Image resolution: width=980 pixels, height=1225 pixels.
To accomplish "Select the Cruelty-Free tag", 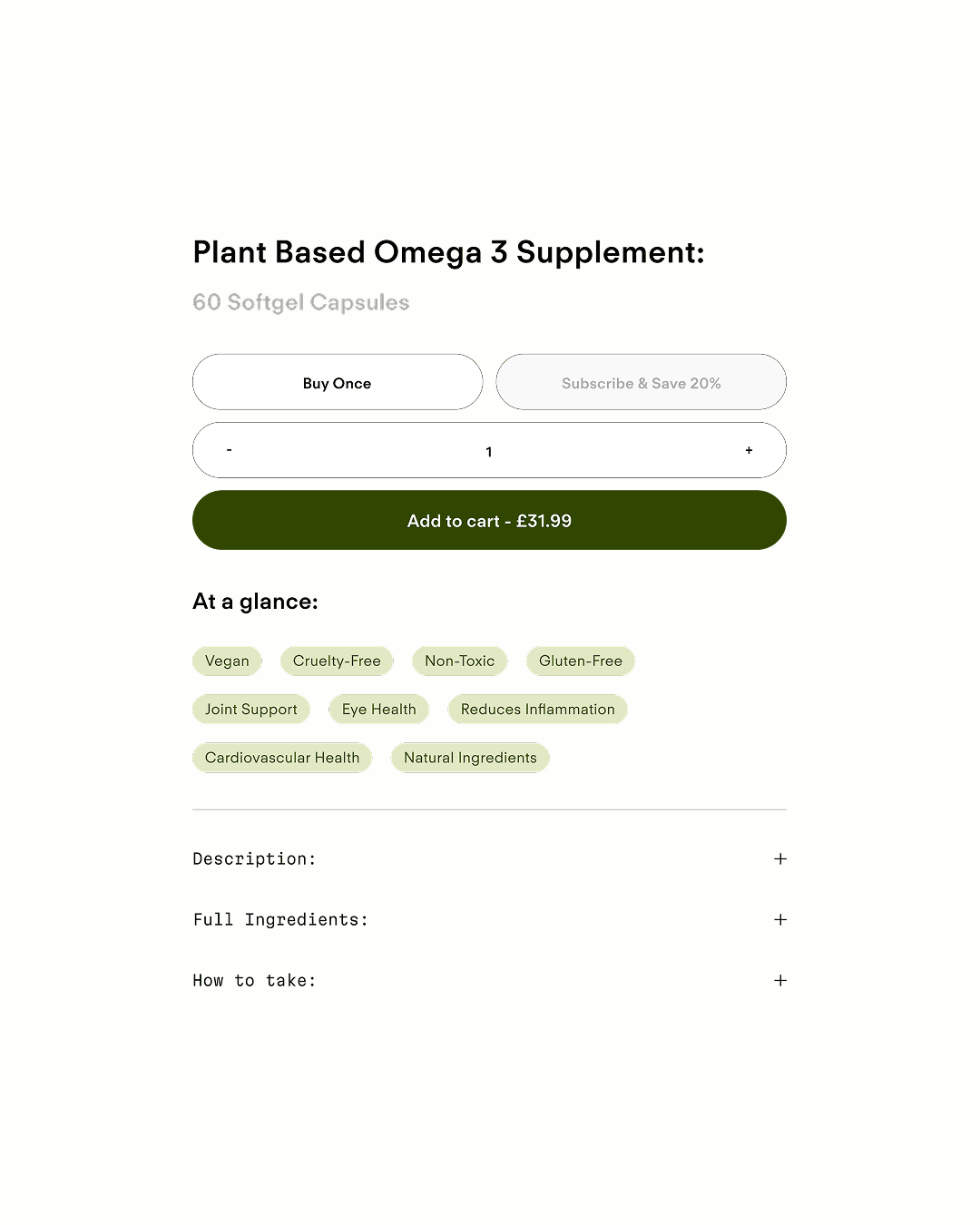I will pyautogui.click(x=337, y=661).
